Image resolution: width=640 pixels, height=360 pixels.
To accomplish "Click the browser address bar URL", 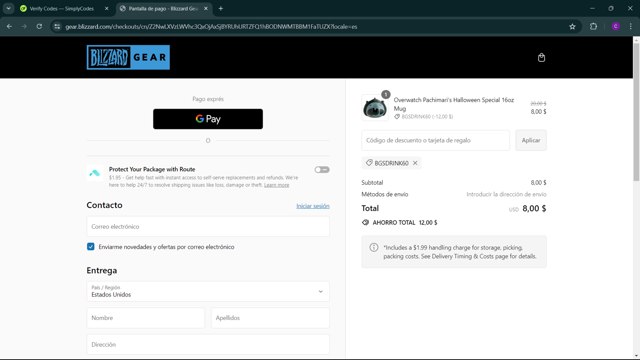I will point(211,27).
